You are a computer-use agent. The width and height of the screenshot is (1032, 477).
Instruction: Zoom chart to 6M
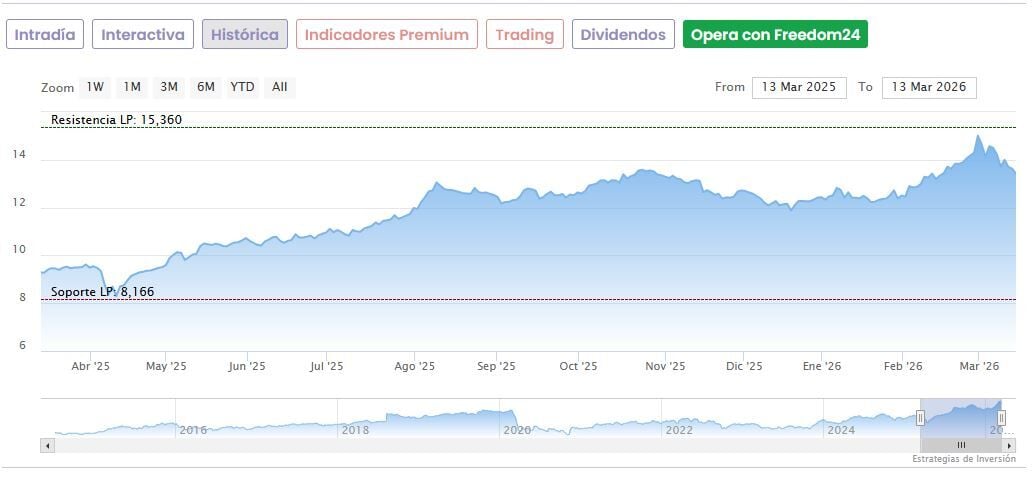point(206,87)
